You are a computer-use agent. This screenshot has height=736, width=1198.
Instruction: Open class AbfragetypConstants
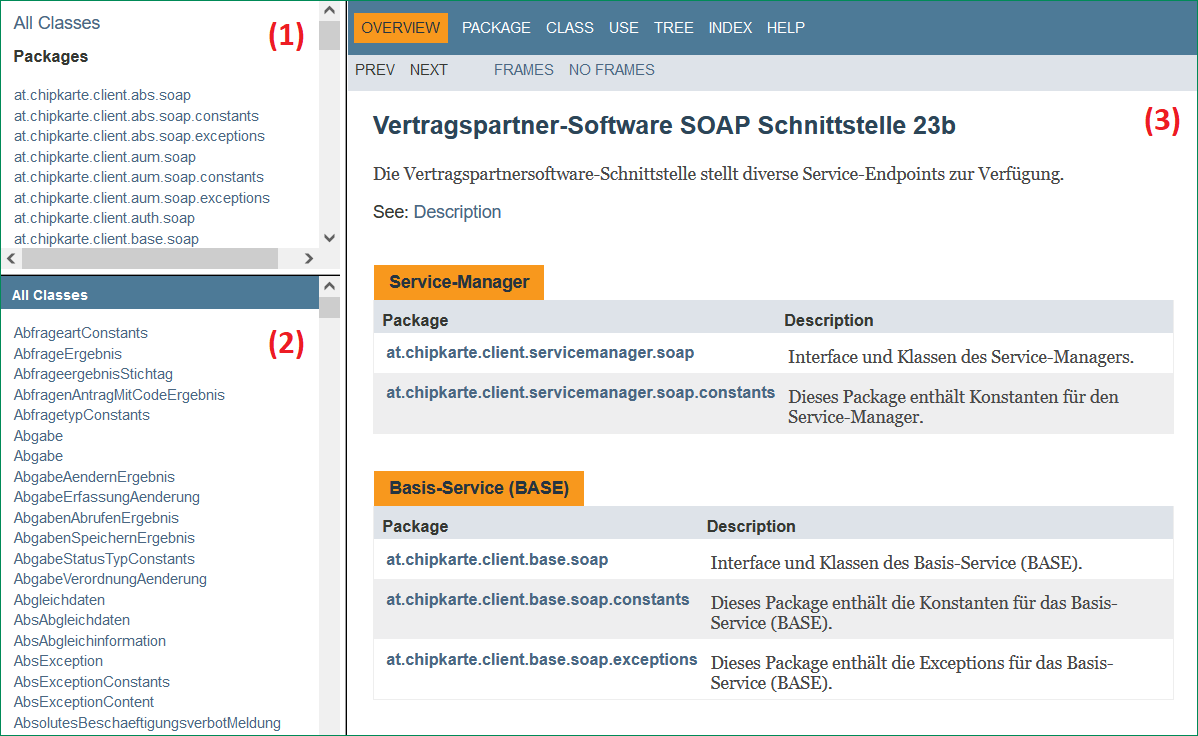82,415
